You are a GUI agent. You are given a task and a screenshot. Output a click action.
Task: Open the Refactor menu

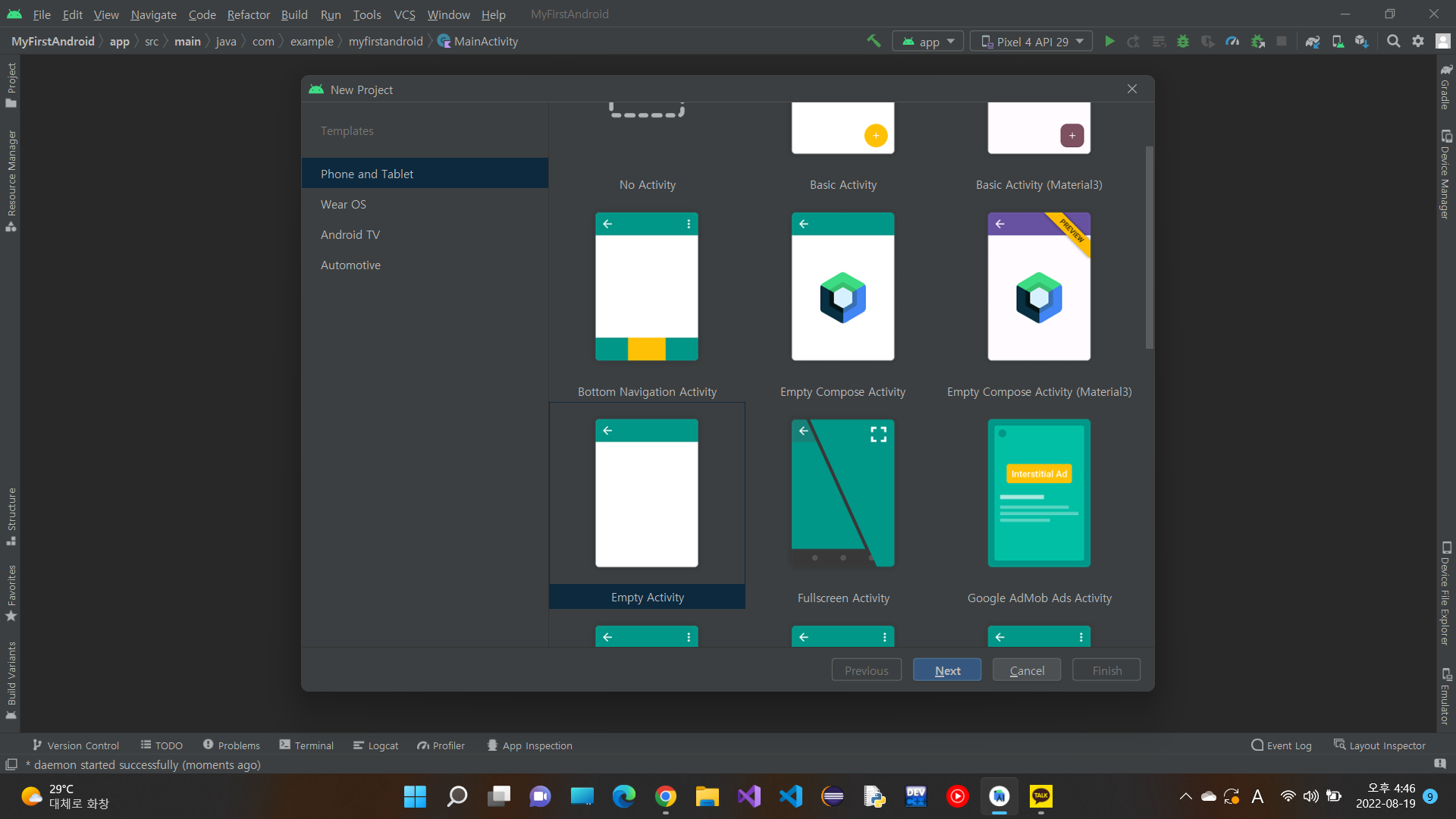248,14
